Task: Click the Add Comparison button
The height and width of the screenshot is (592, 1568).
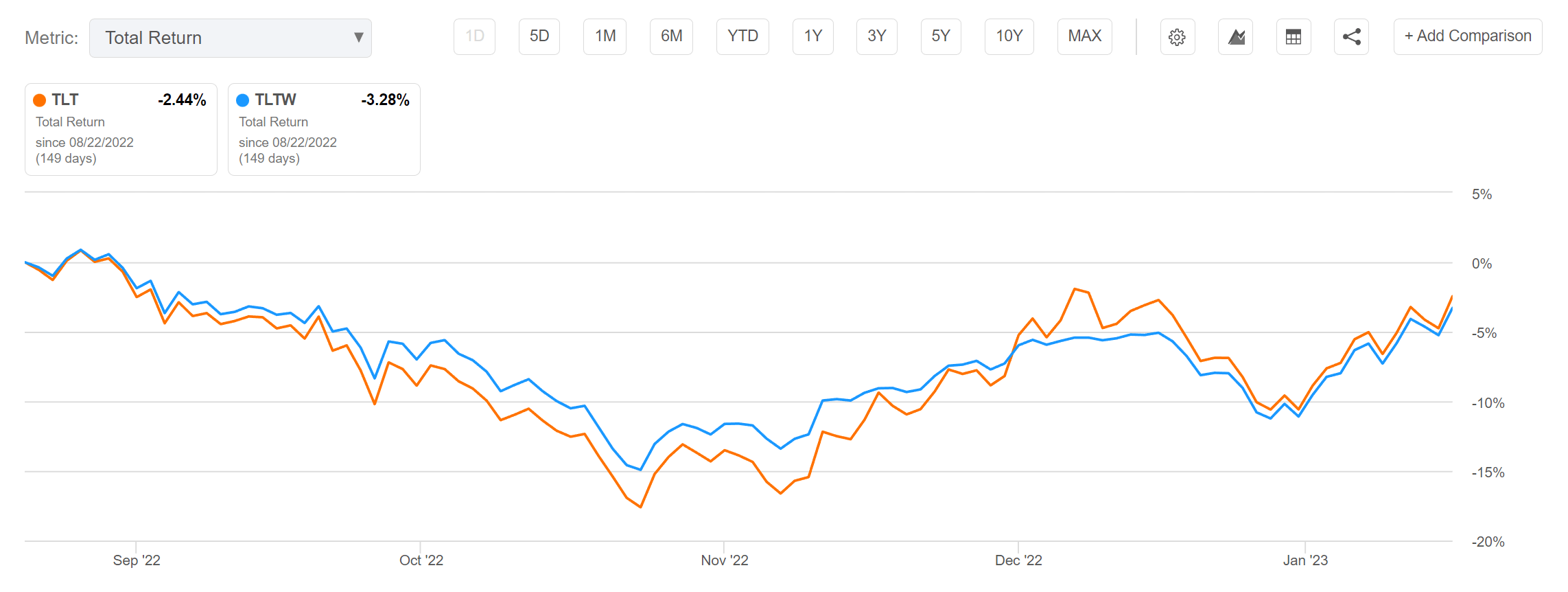Action: click(x=1467, y=36)
